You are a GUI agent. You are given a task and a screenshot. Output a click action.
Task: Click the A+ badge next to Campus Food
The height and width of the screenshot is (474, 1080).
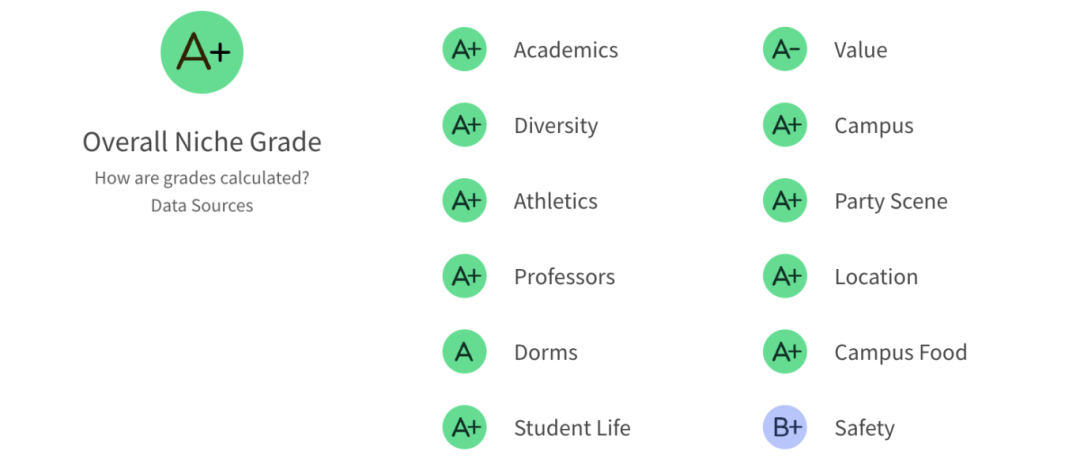pyautogui.click(x=785, y=352)
